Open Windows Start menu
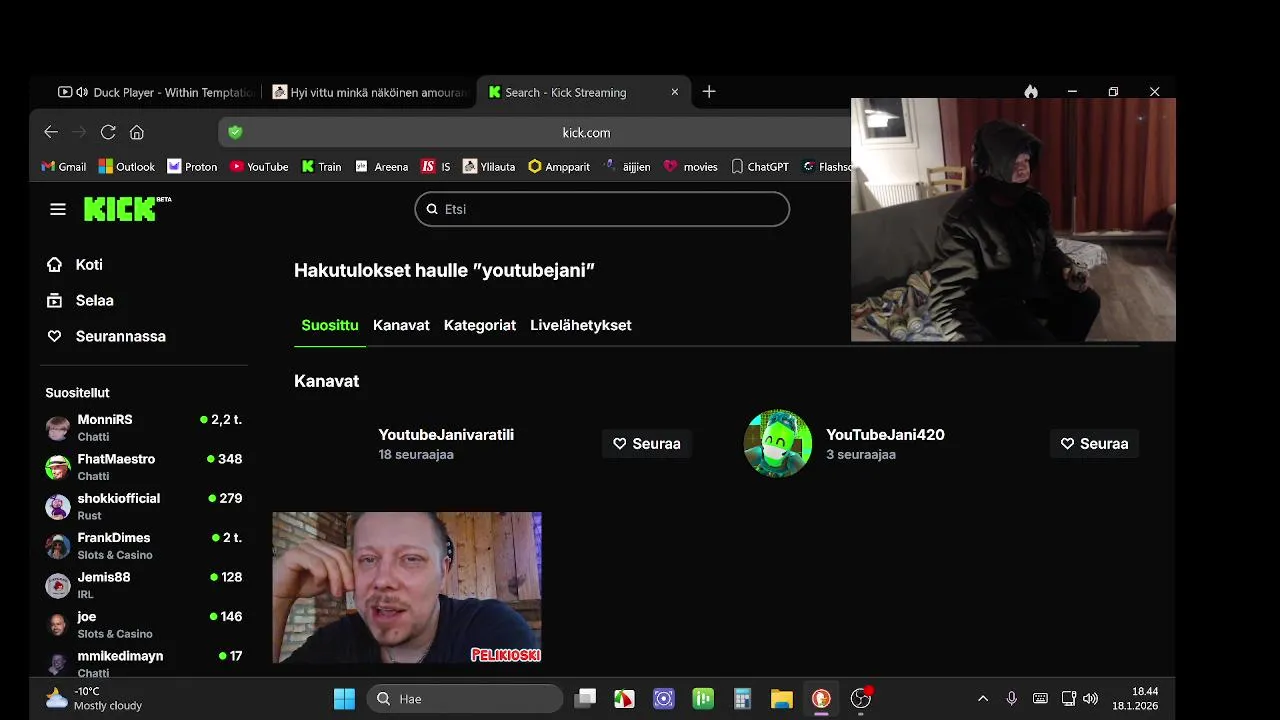This screenshot has width=1280, height=720. tap(344, 699)
